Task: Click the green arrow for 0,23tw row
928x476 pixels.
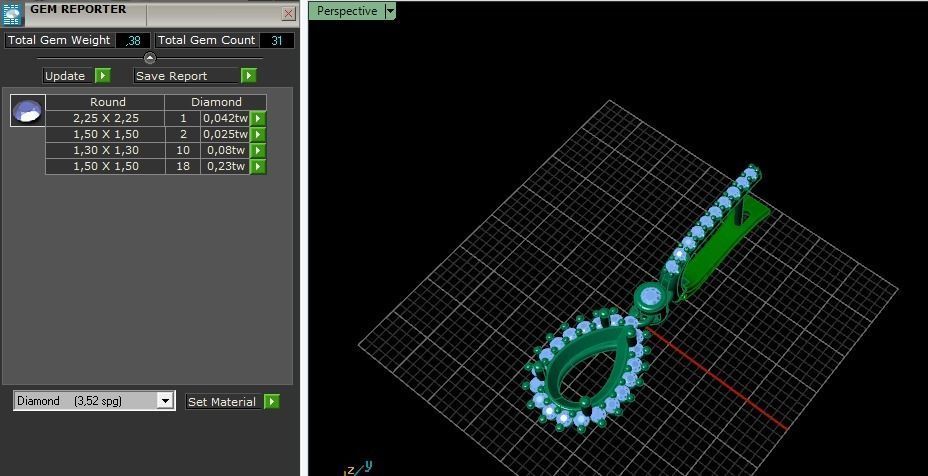Action: pos(257,166)
